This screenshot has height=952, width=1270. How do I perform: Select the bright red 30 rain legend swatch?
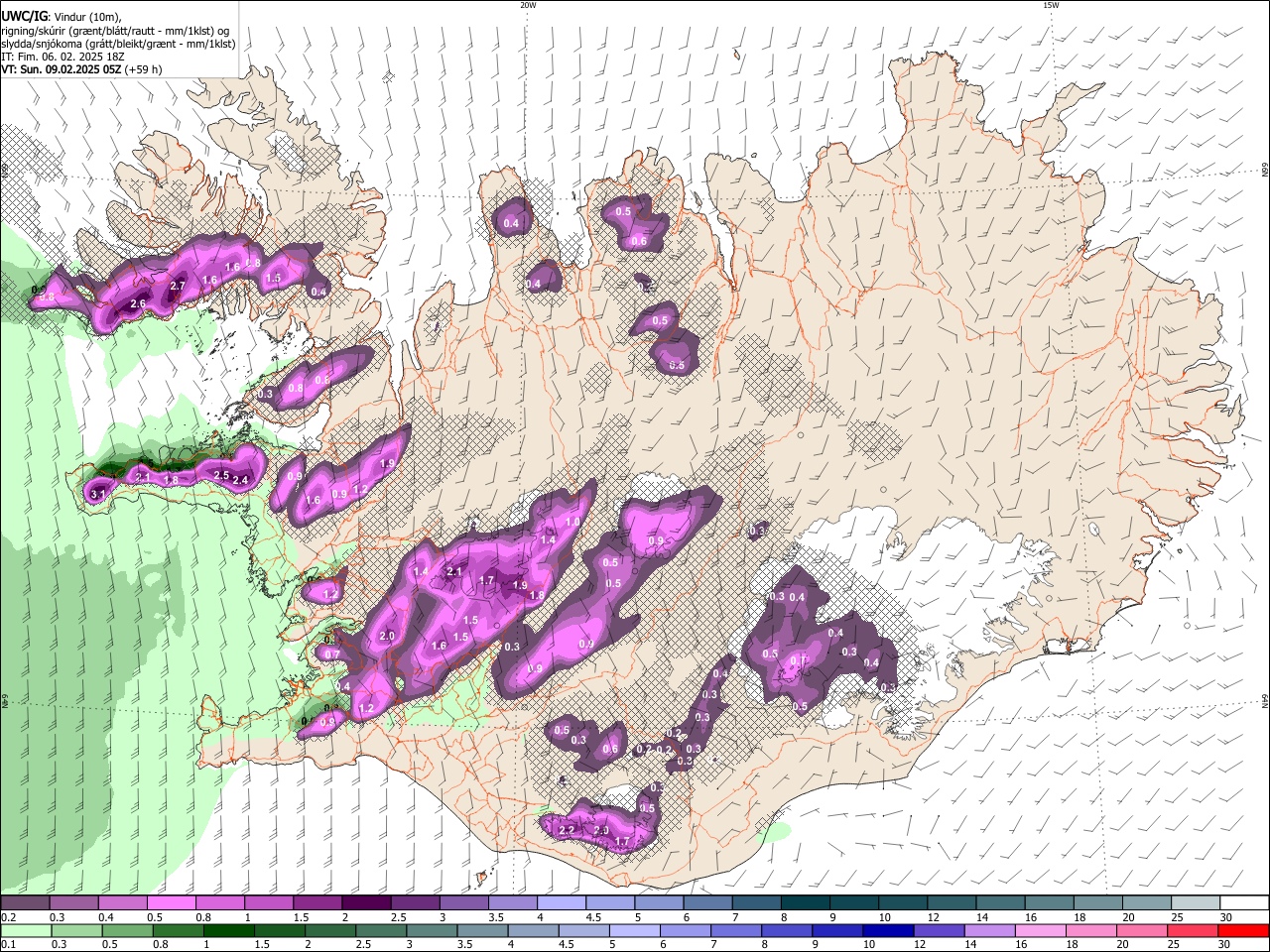pyautogui.click(x=1244, y=930)
